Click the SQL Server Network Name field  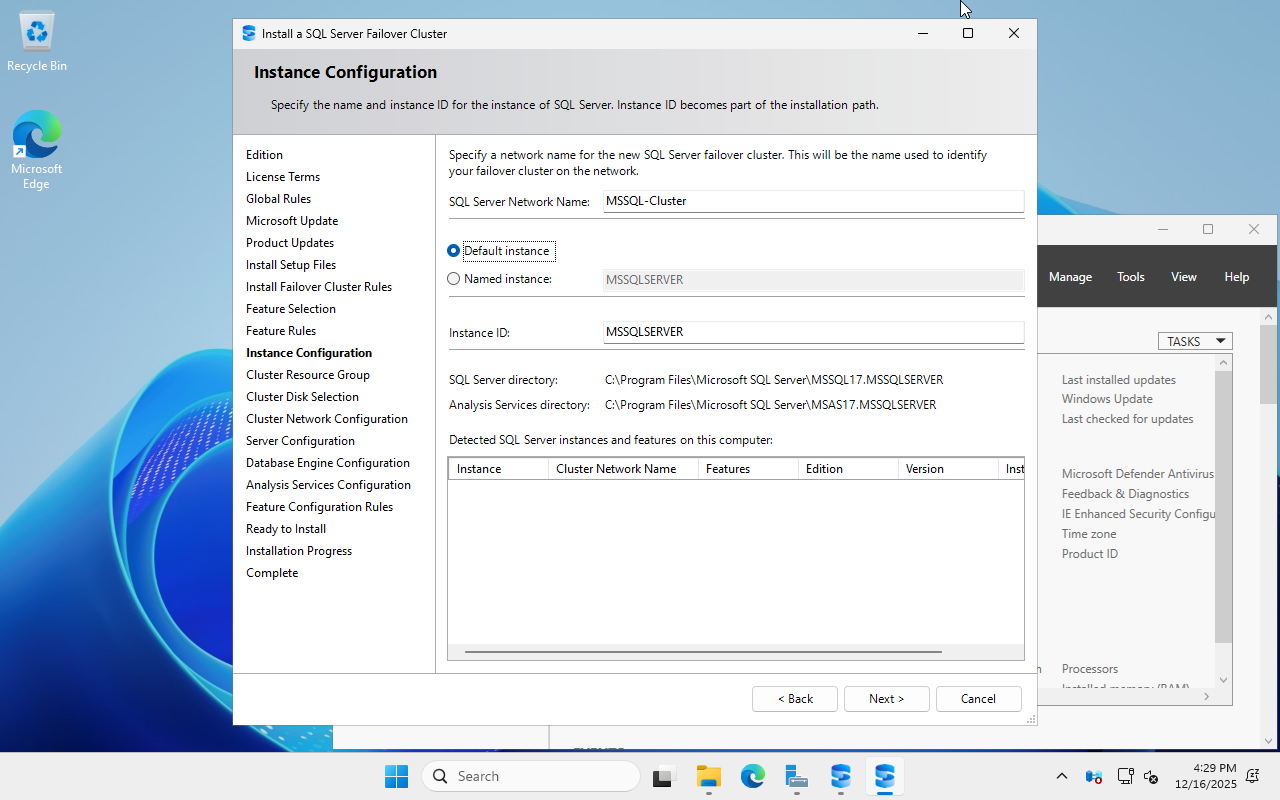click(x=812, y=200)
